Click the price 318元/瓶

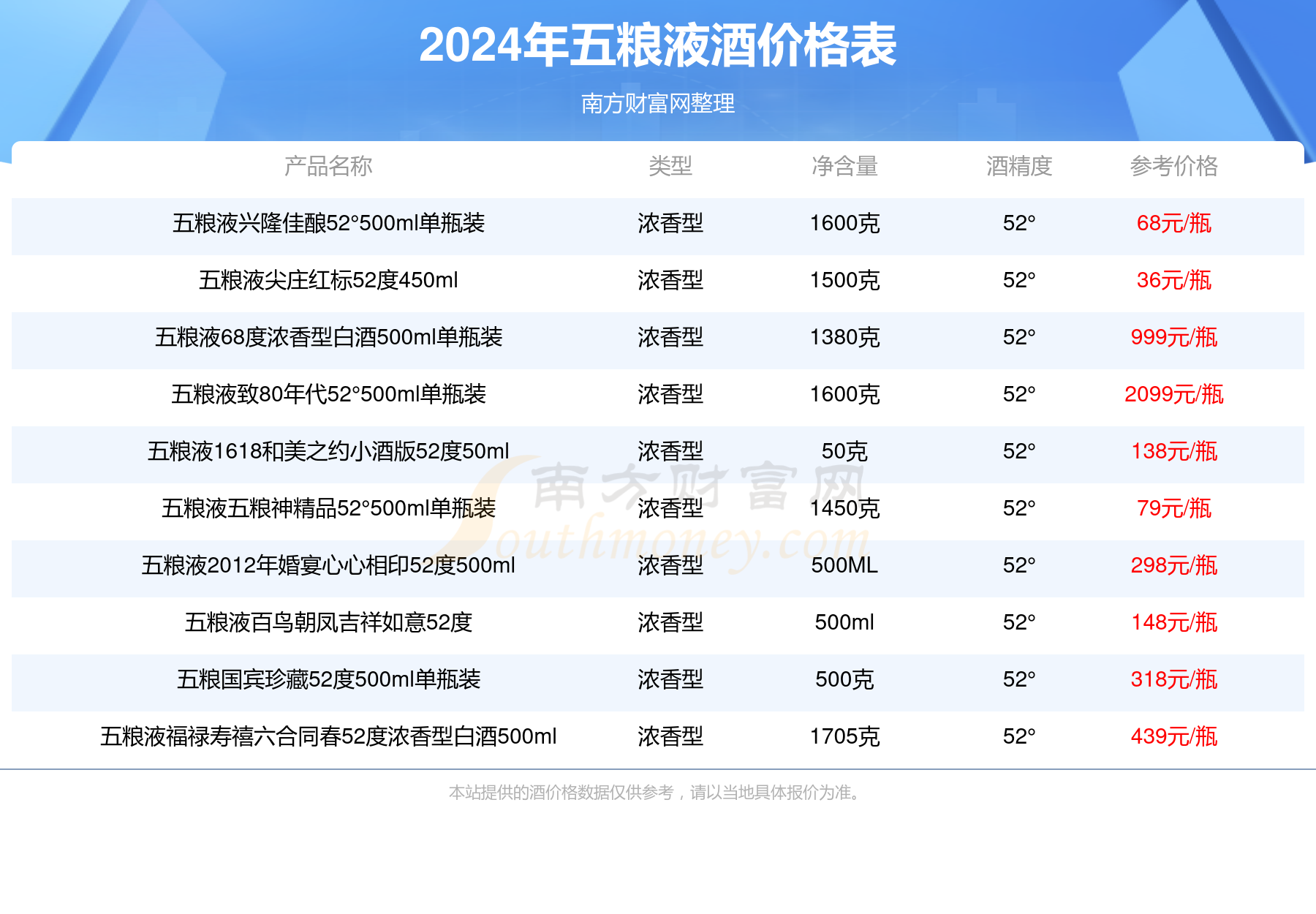[x=1174, y=679]
